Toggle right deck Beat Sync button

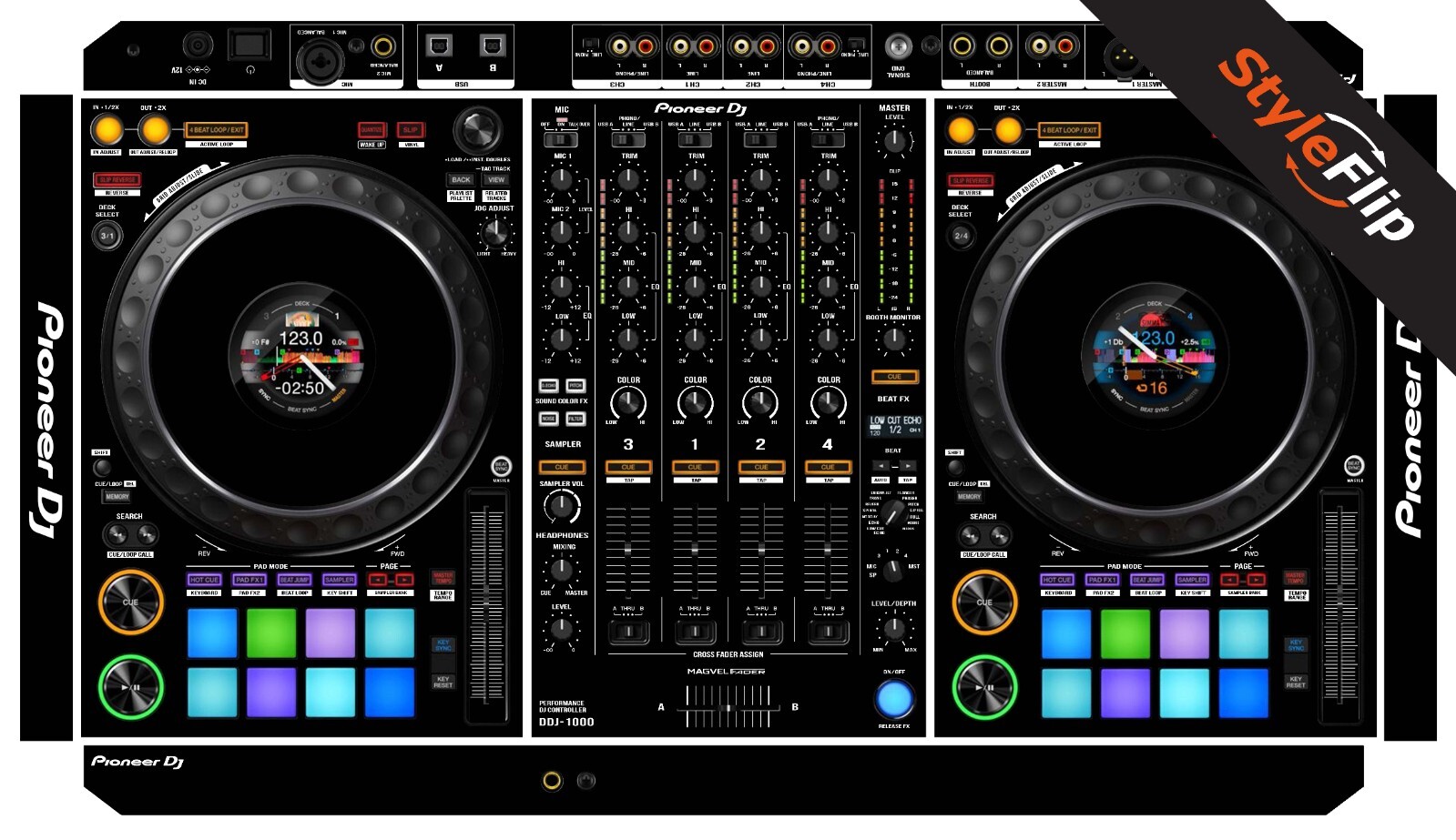(1355, 466)
